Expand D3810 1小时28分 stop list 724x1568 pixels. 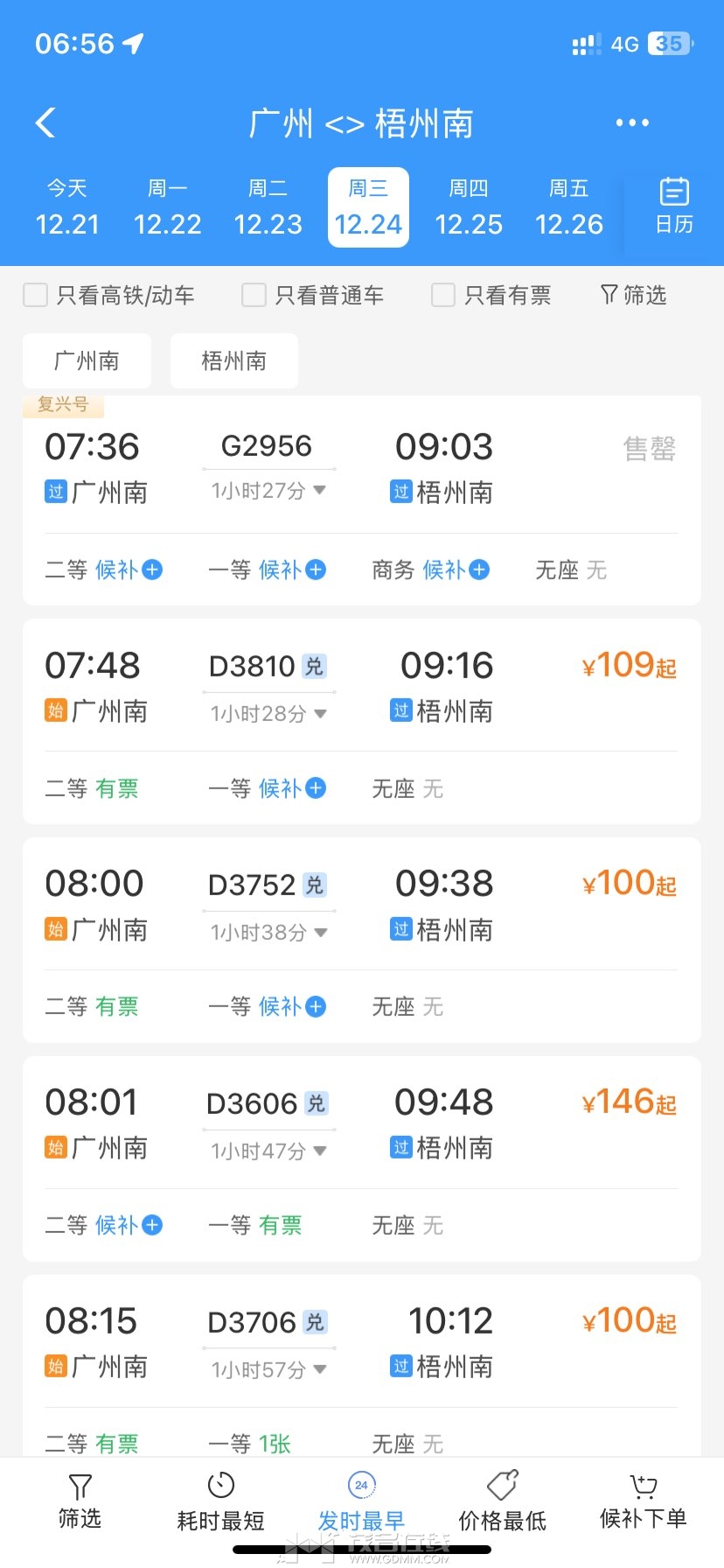(x=320, y=714)
